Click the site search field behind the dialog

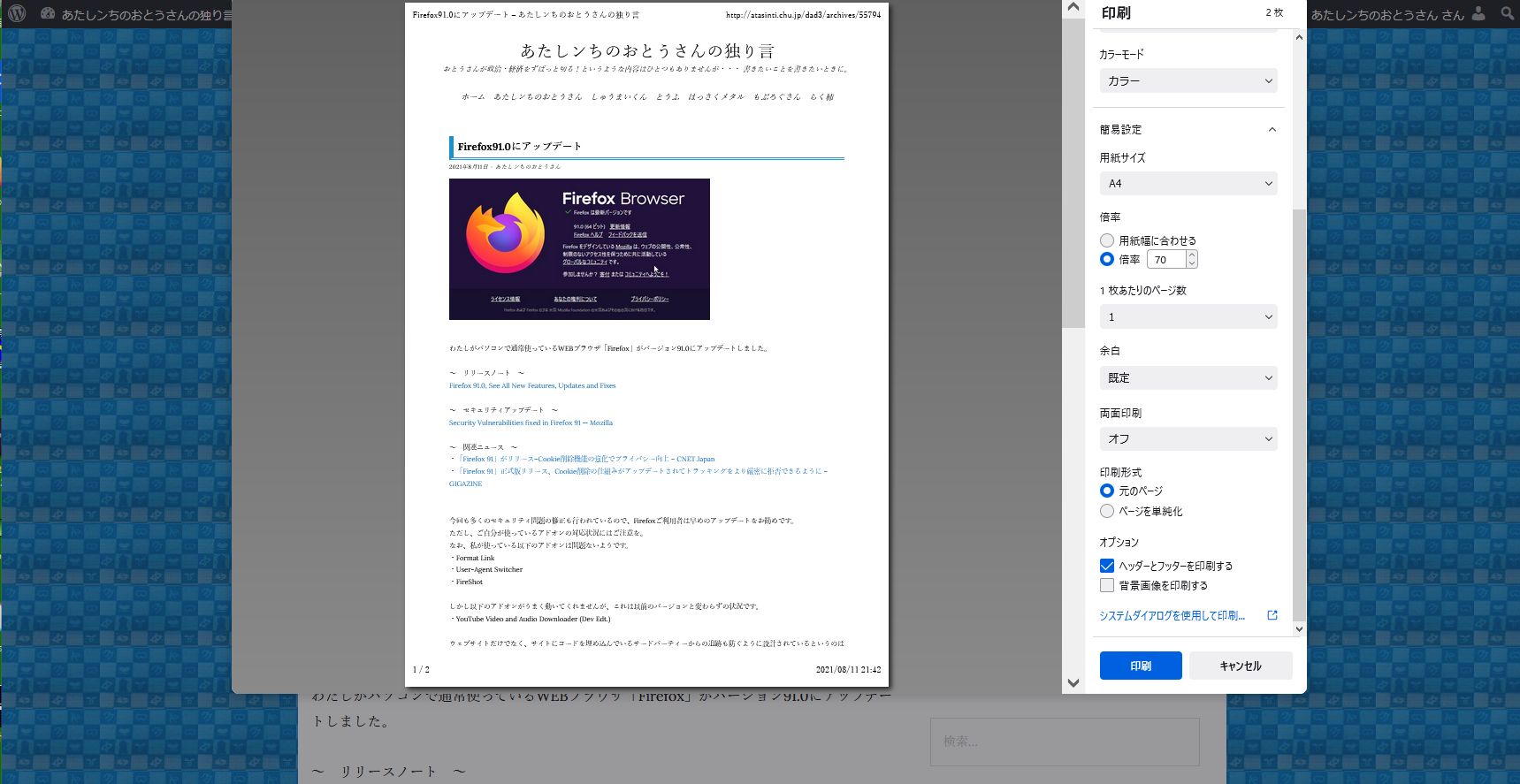[1065, 742]
